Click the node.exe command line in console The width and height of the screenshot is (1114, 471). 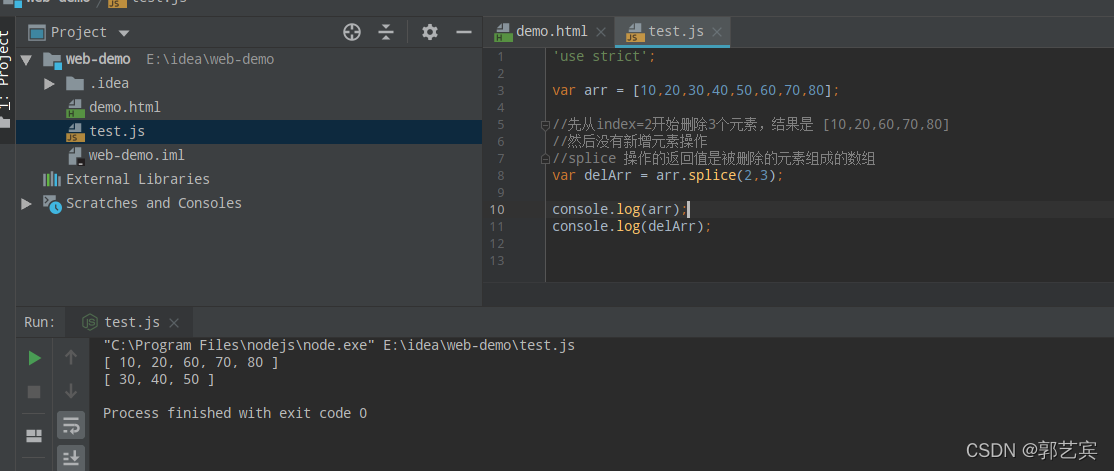coord(339,346)
